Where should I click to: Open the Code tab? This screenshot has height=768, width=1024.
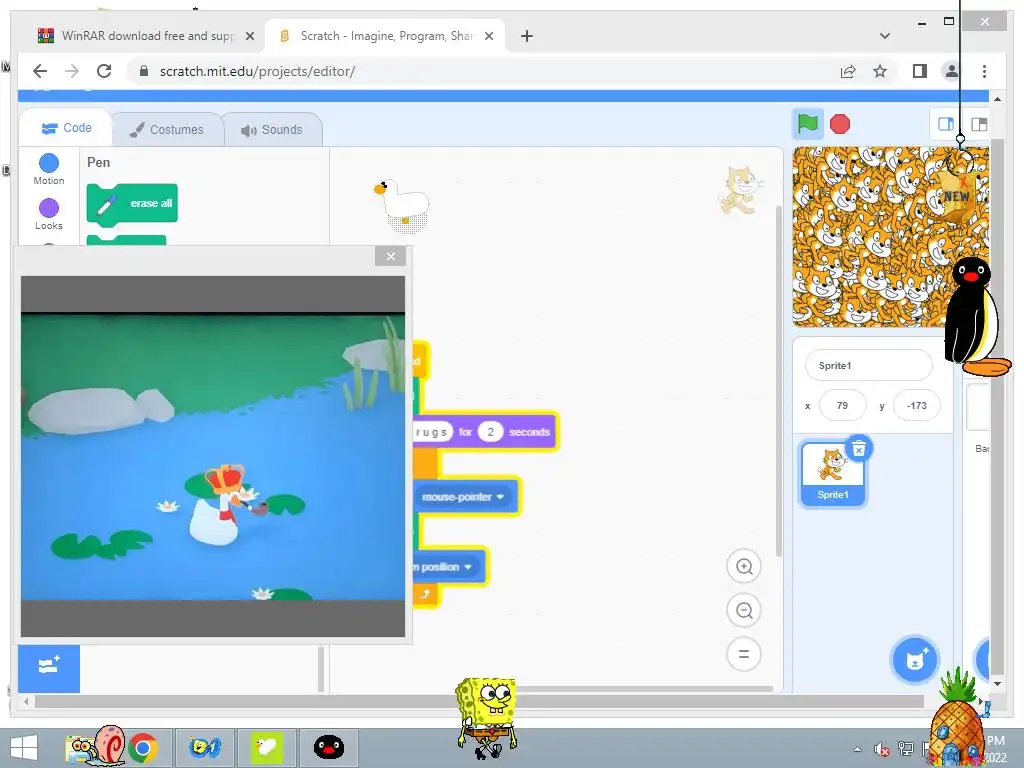(x=67, y=128)
